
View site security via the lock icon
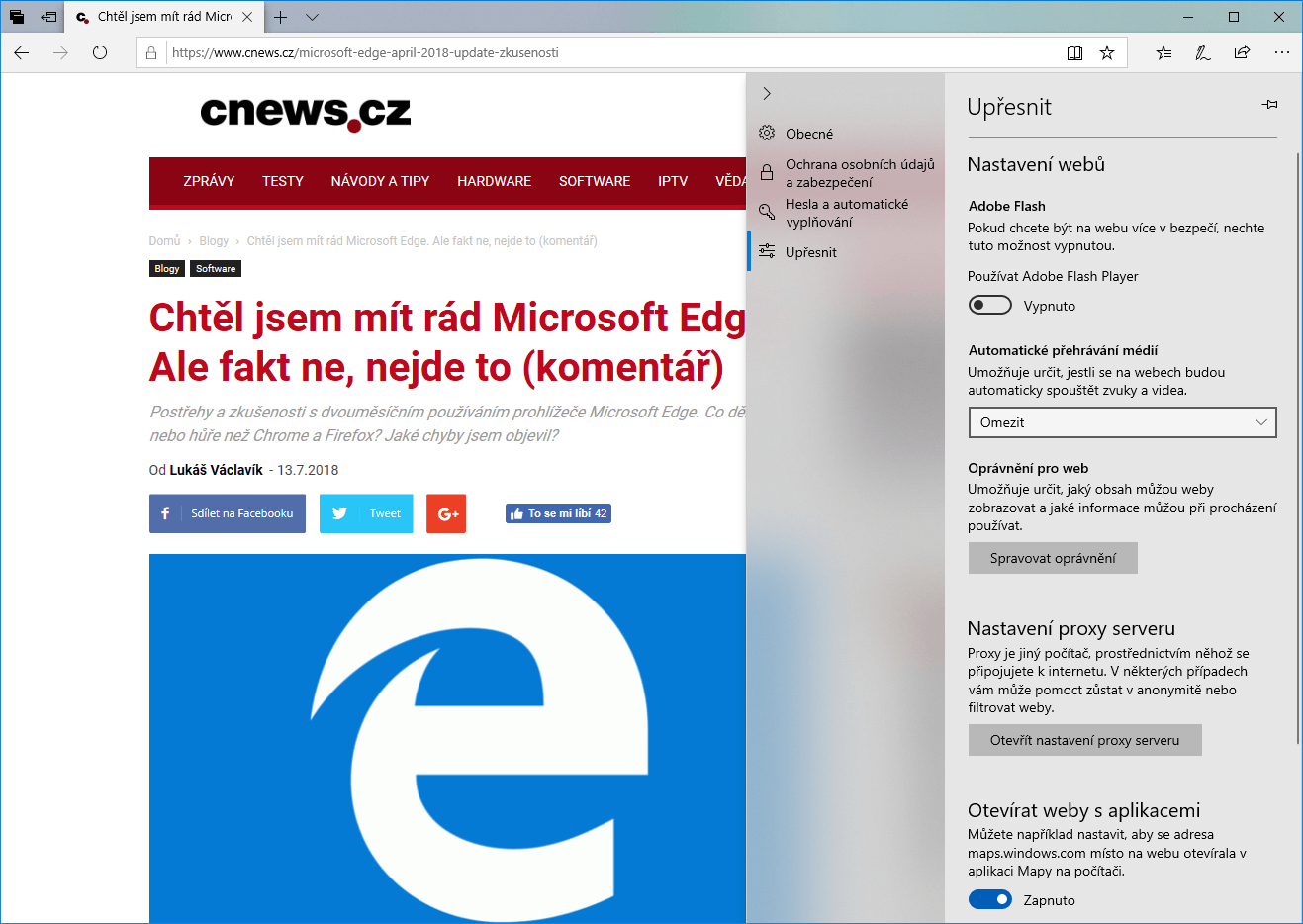pyautogui.click(x=150, y=52)
